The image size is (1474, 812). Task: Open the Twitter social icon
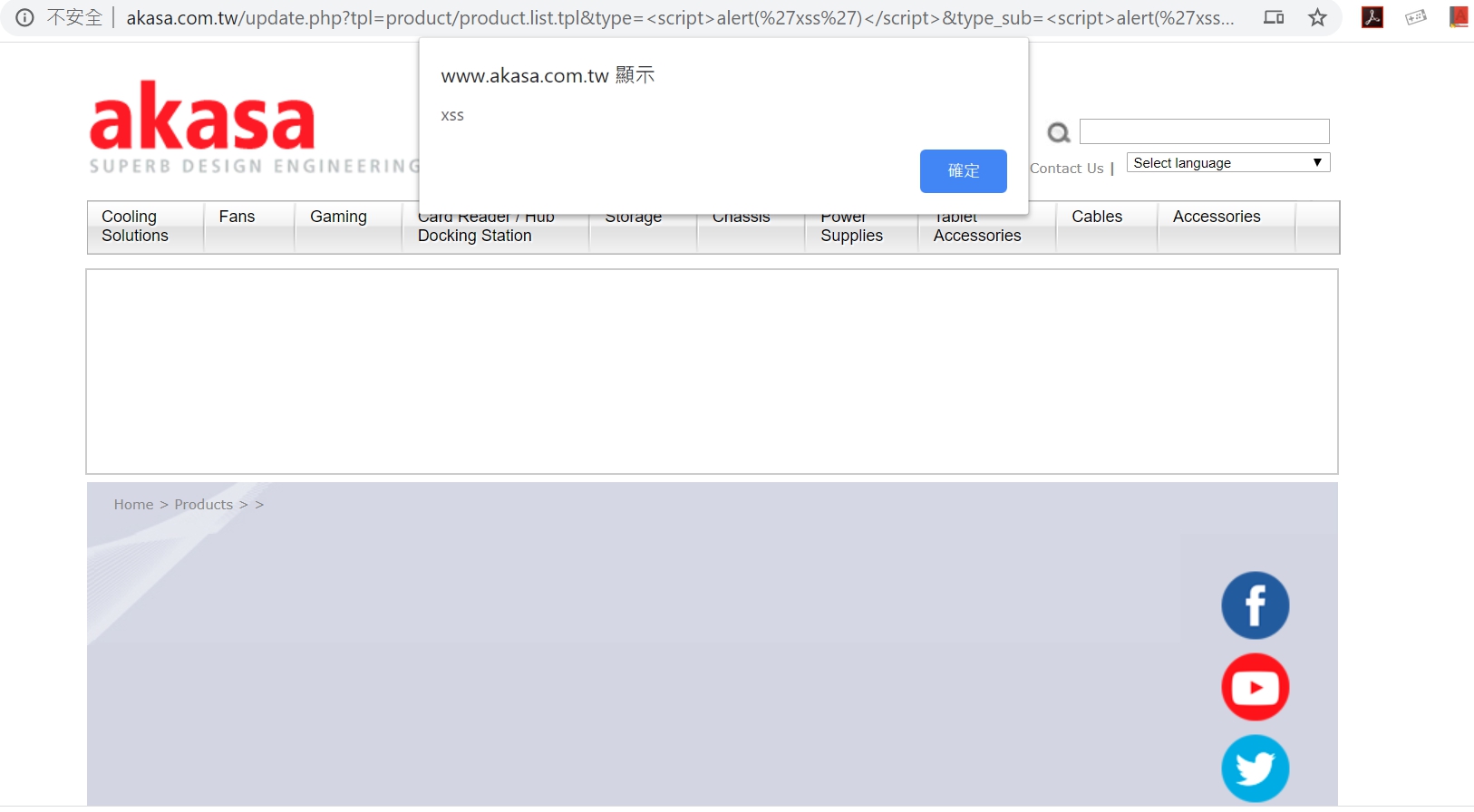pyautogui.click(x=1256, y=768)
